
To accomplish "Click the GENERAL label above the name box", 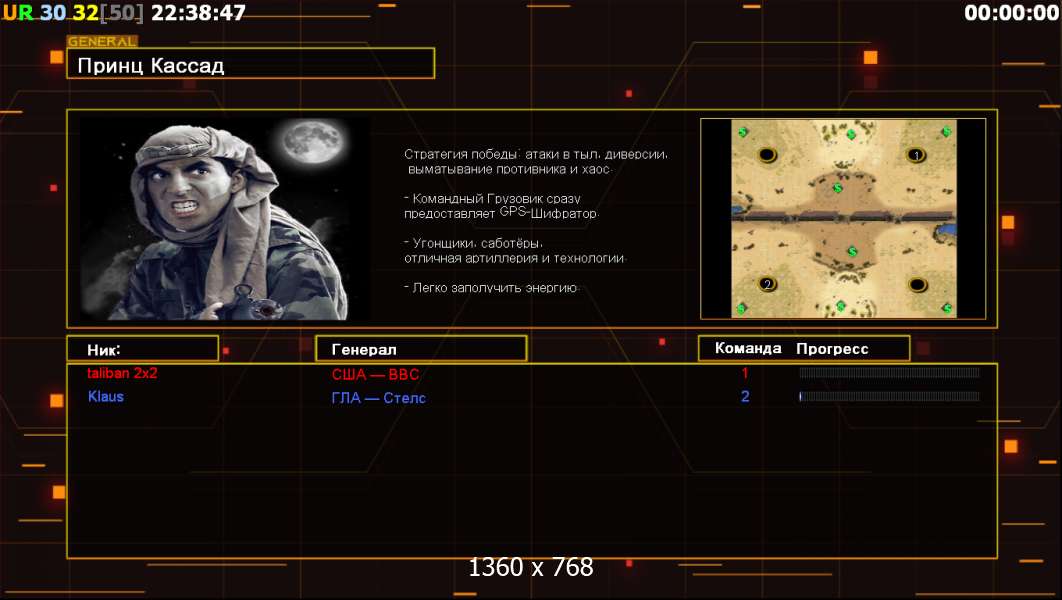I will tap(102, 41).
